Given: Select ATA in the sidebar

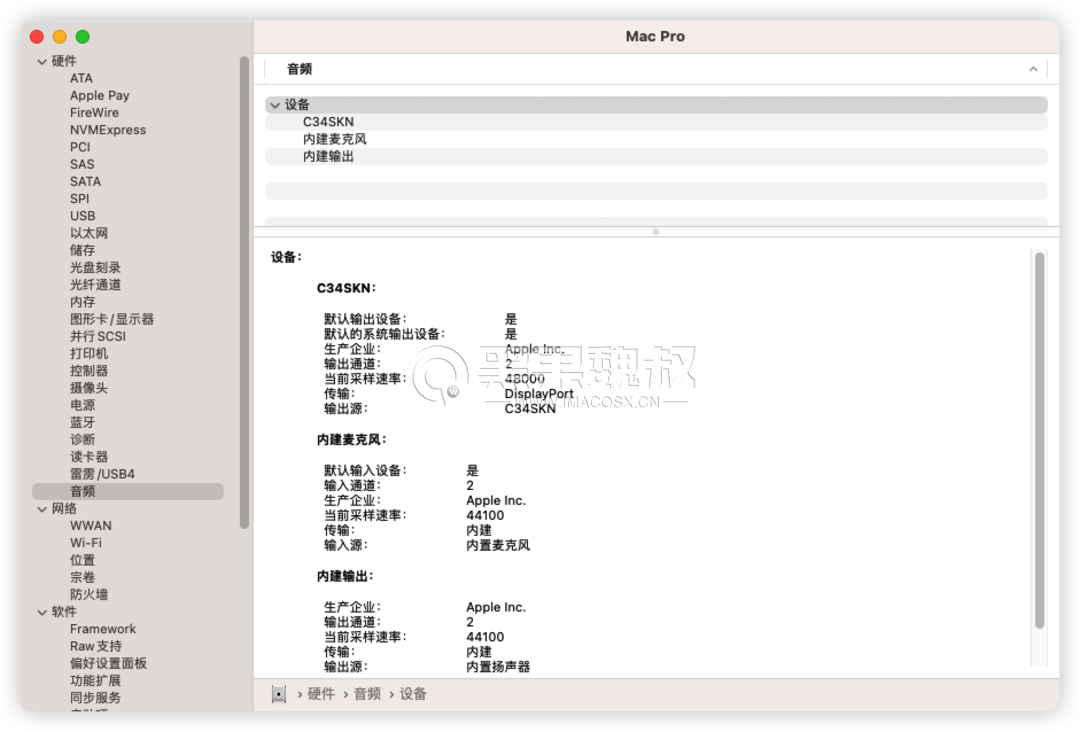Looking at the screenshot, I should (81, 79).
